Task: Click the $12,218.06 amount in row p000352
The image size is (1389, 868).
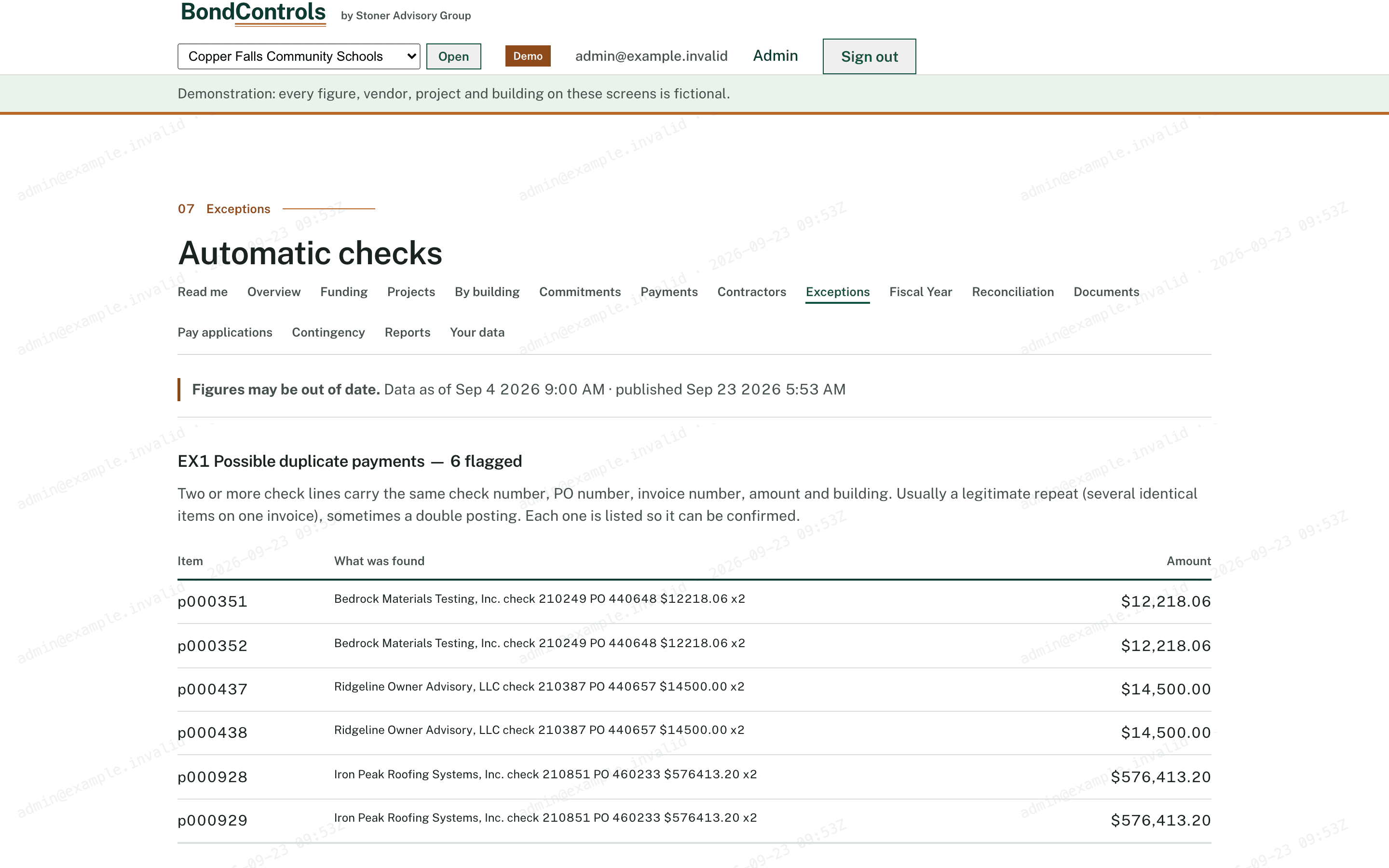Action: coord(1166,646)
